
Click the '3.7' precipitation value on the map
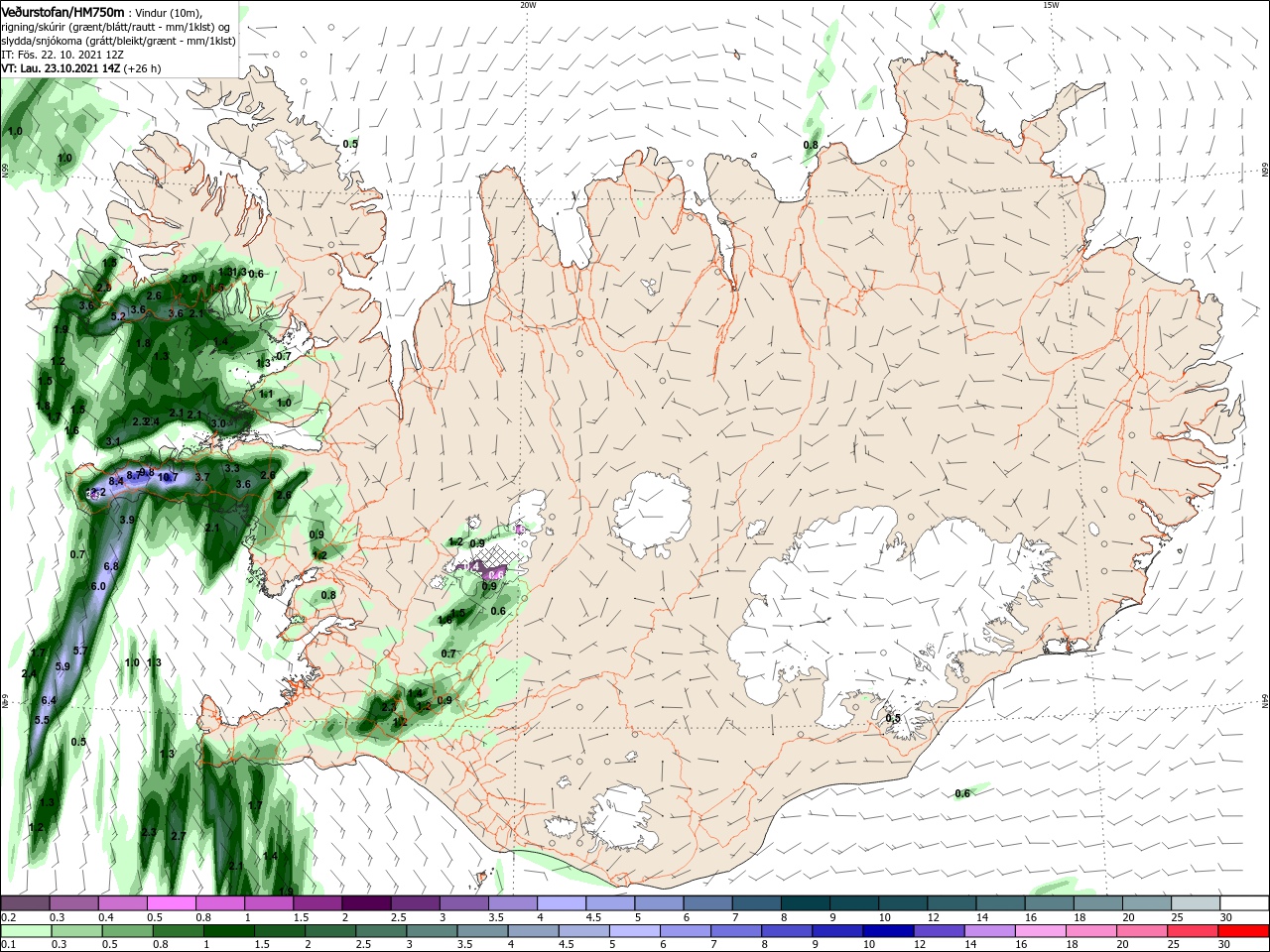202,477
